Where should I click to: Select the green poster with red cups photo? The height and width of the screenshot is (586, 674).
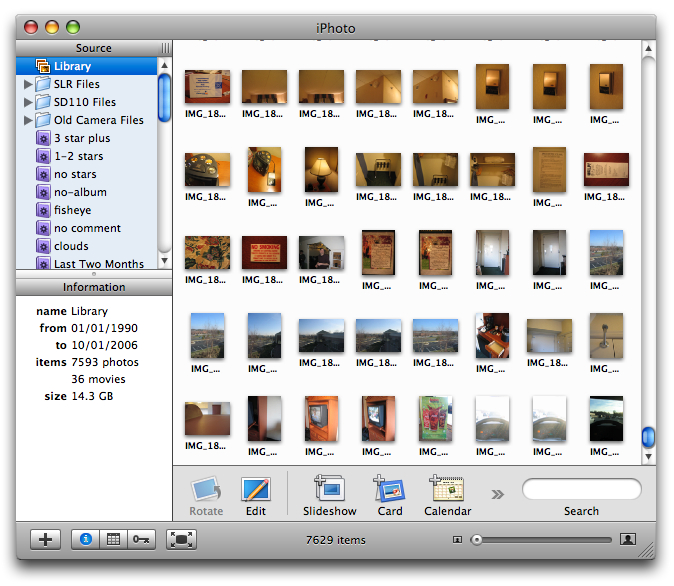(x=435, y=418)
